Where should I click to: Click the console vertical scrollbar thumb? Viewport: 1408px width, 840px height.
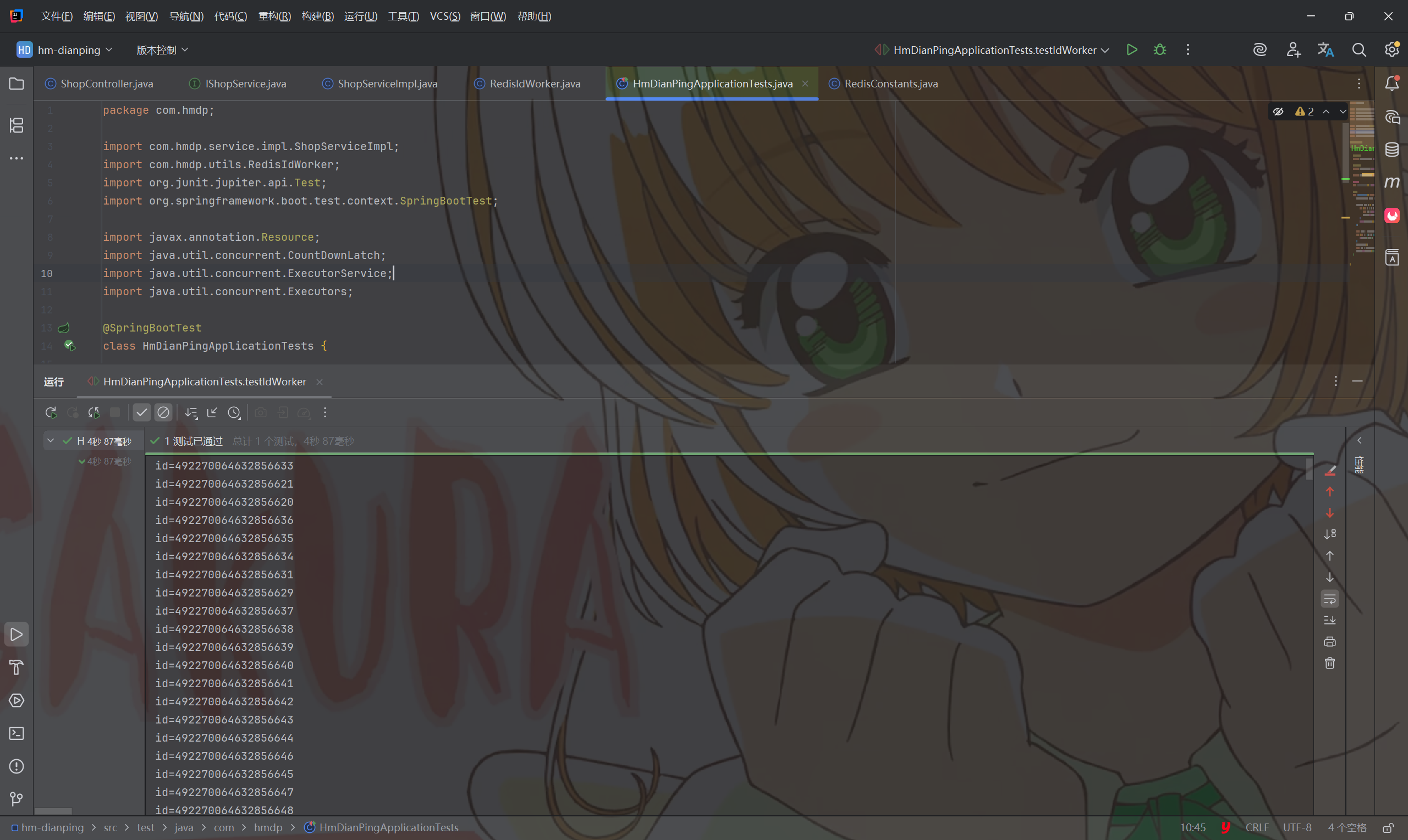1309,469
